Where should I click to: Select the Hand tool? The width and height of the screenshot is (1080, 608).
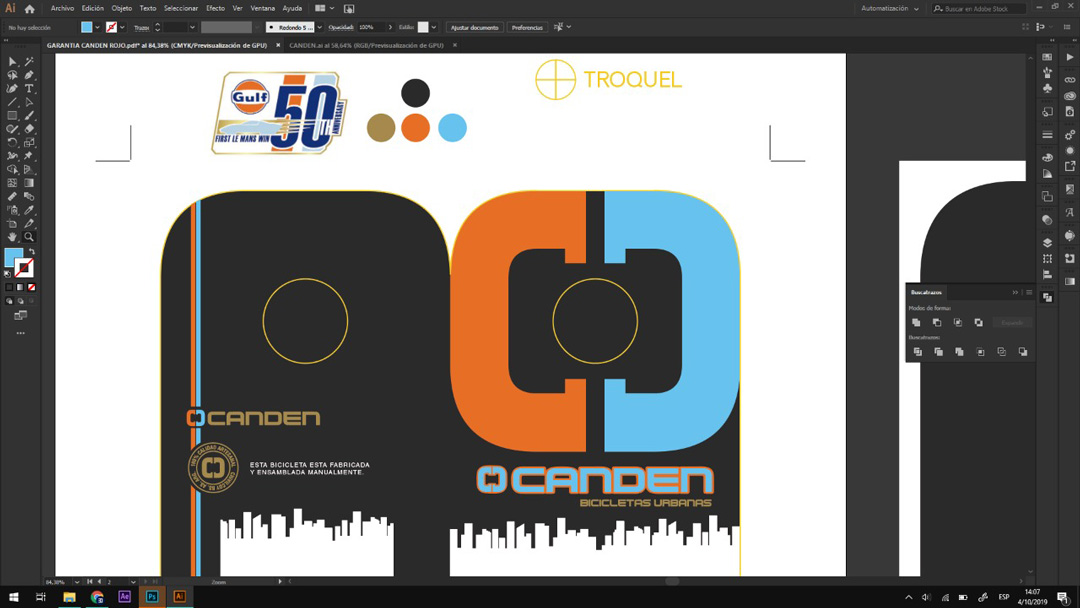[12, 237]
